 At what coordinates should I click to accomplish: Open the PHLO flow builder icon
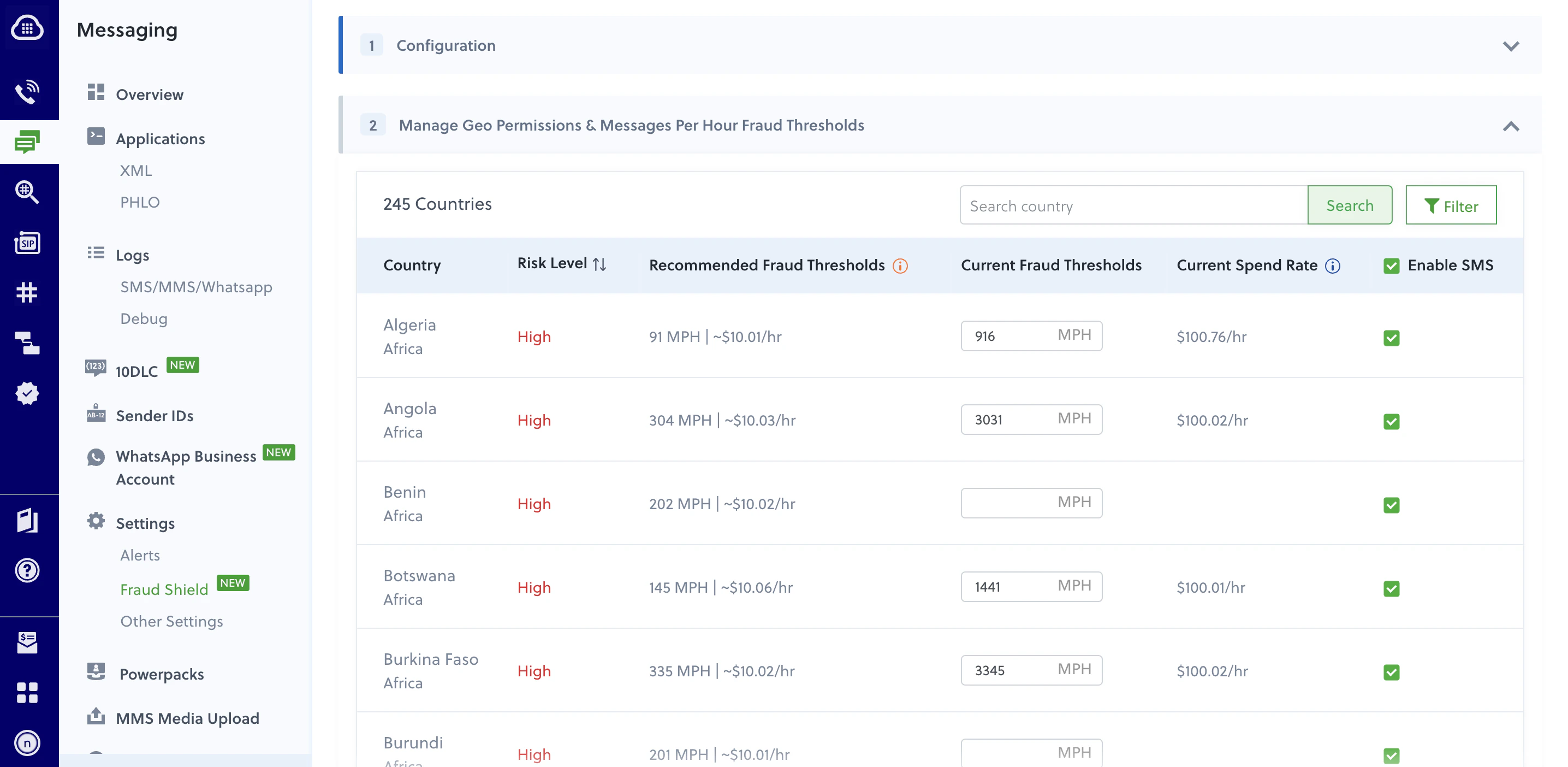[27, 344]
